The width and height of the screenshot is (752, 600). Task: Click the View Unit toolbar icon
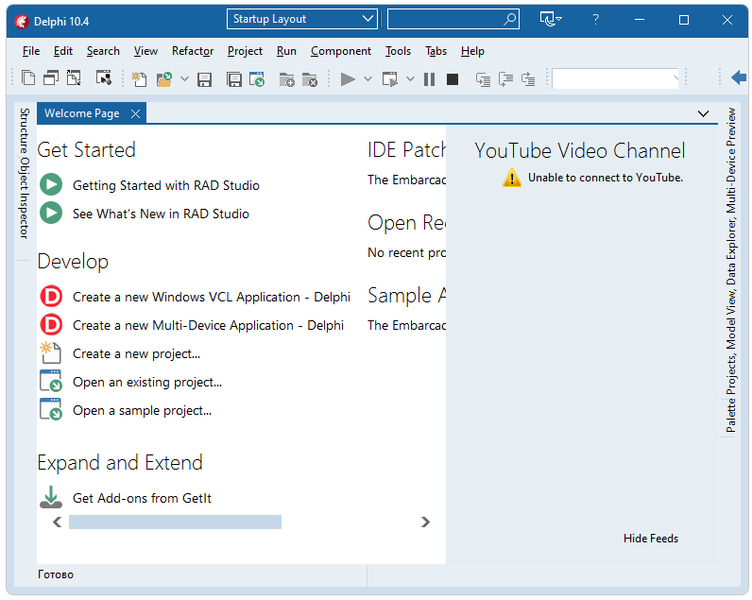point(28,78)
